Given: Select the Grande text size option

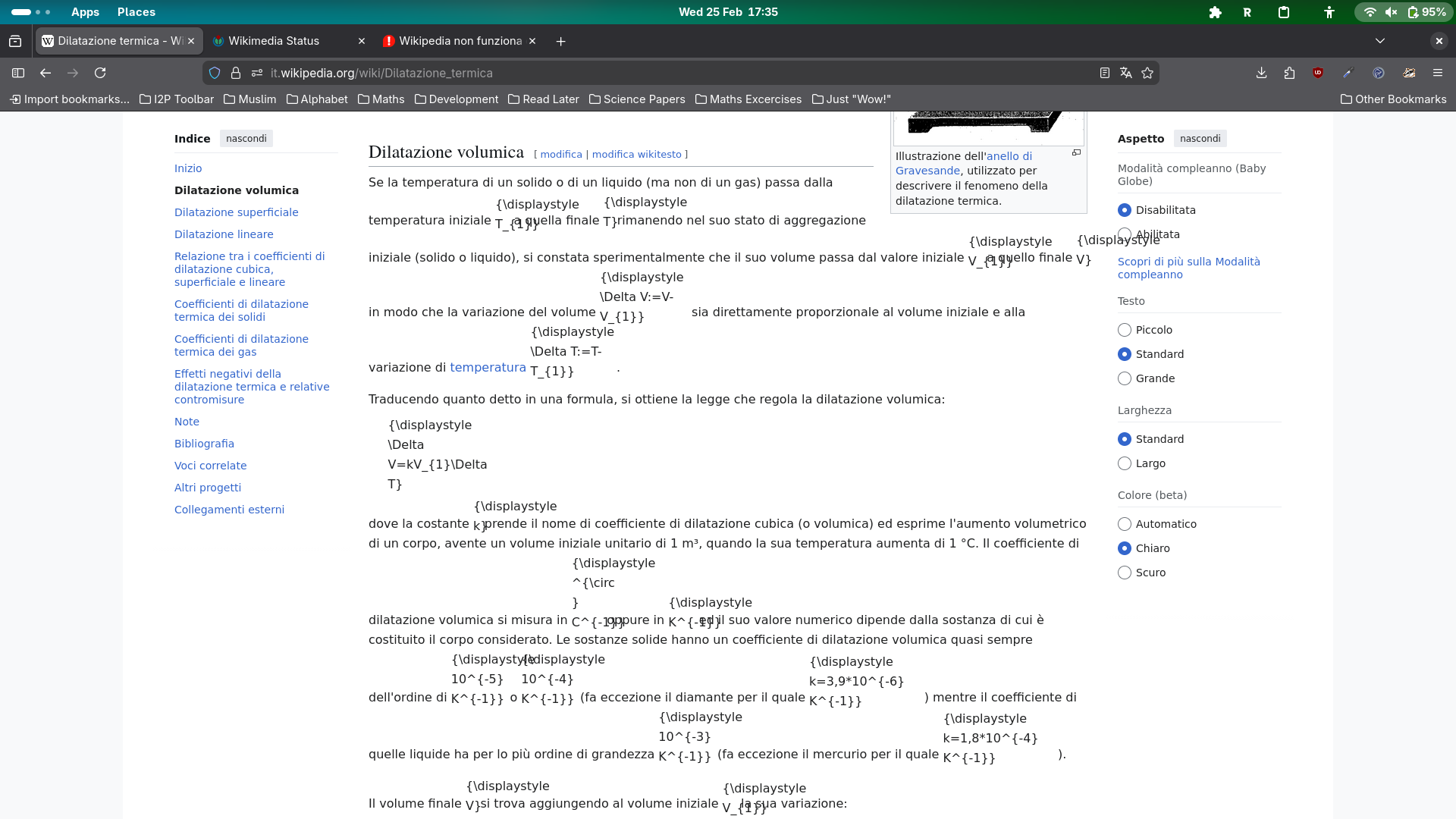Looking at the screenshot, I should tap(1125, 378).
